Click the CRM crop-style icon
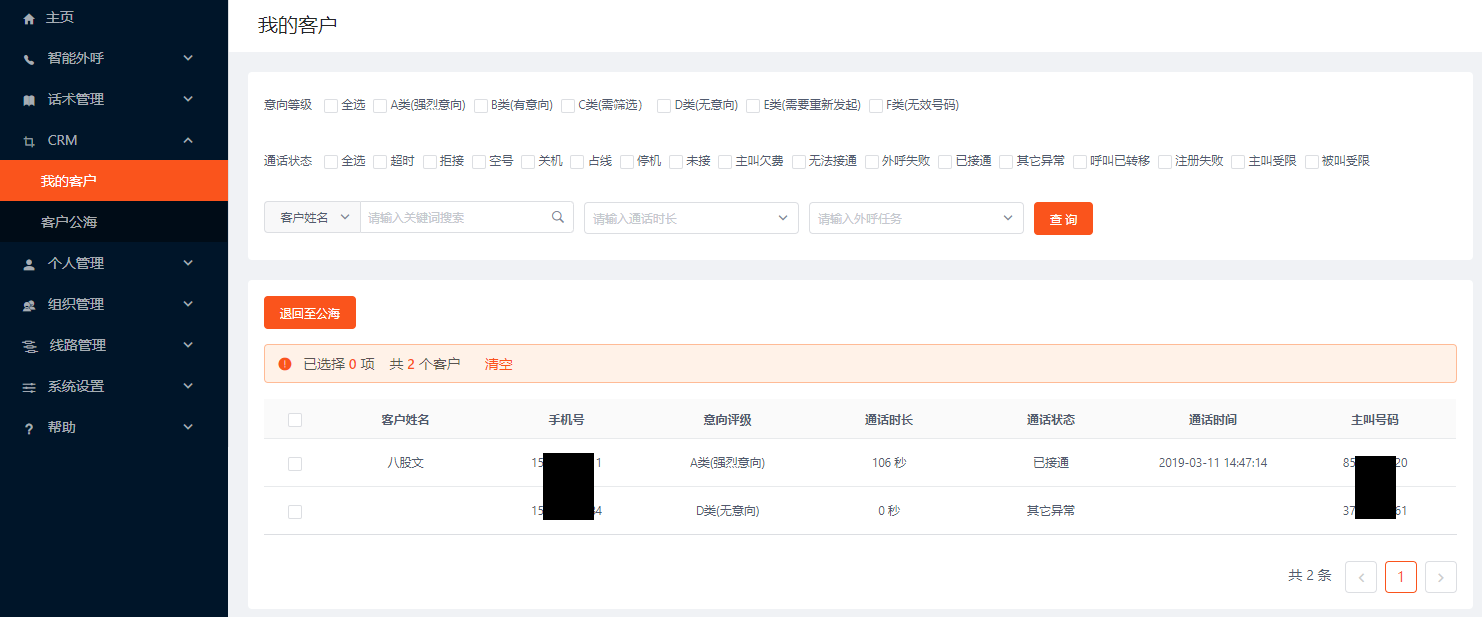Image resolution: width=1482 pixels, height=617 pixels. tap(29, 141)
